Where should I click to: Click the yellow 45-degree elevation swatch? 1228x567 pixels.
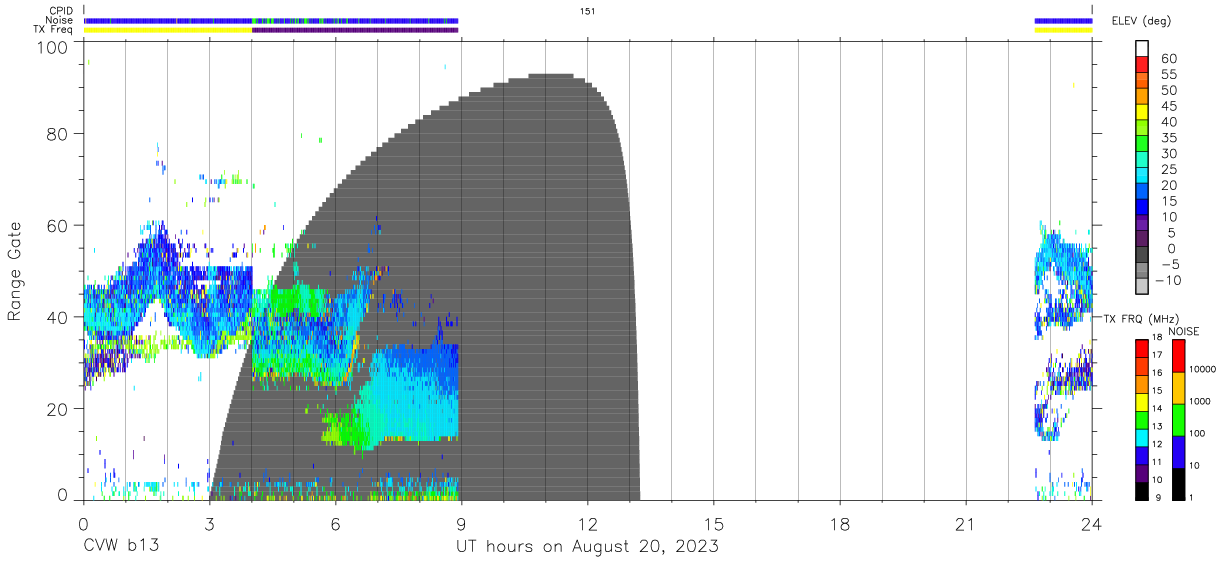(1142, 112)
